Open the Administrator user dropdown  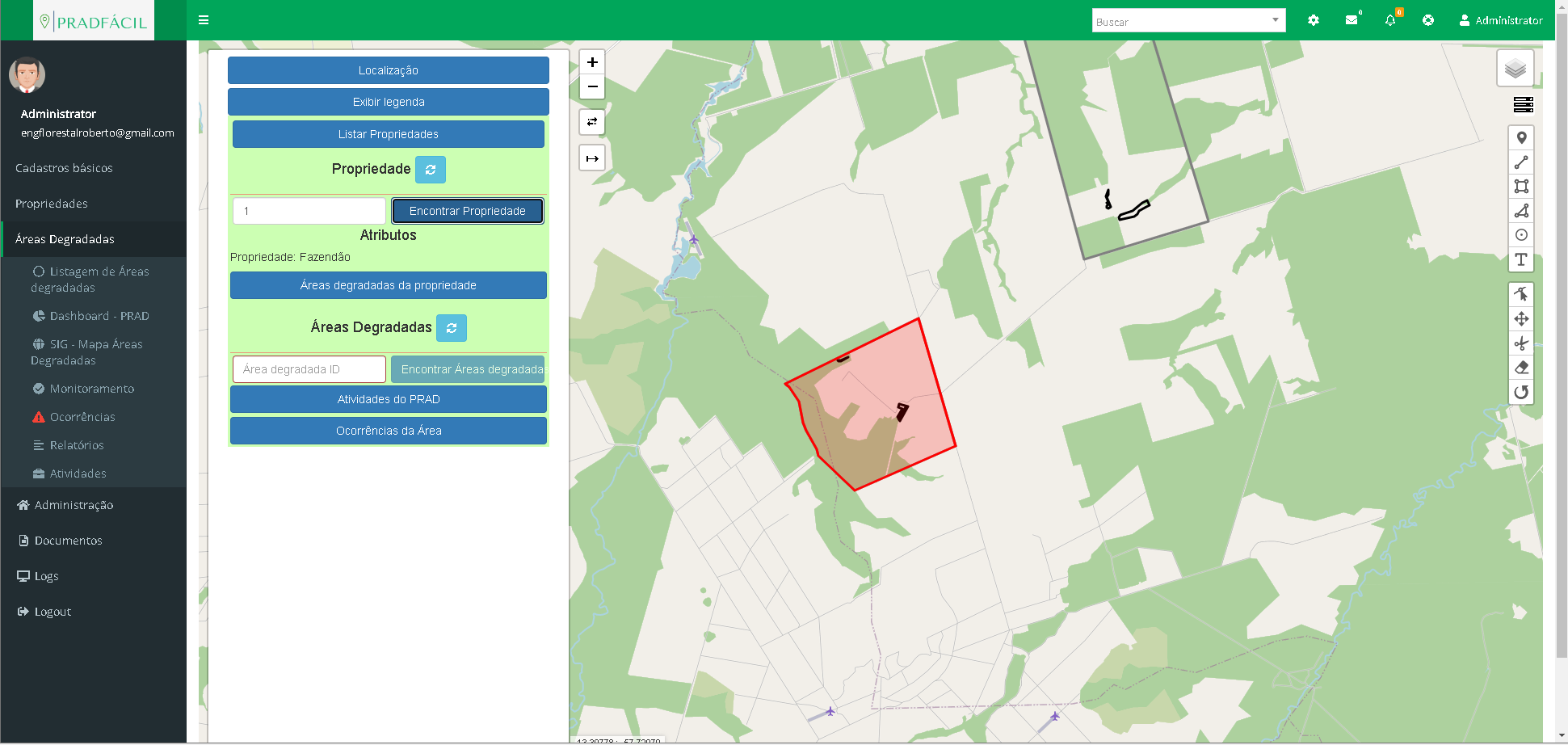point(1500,20)
